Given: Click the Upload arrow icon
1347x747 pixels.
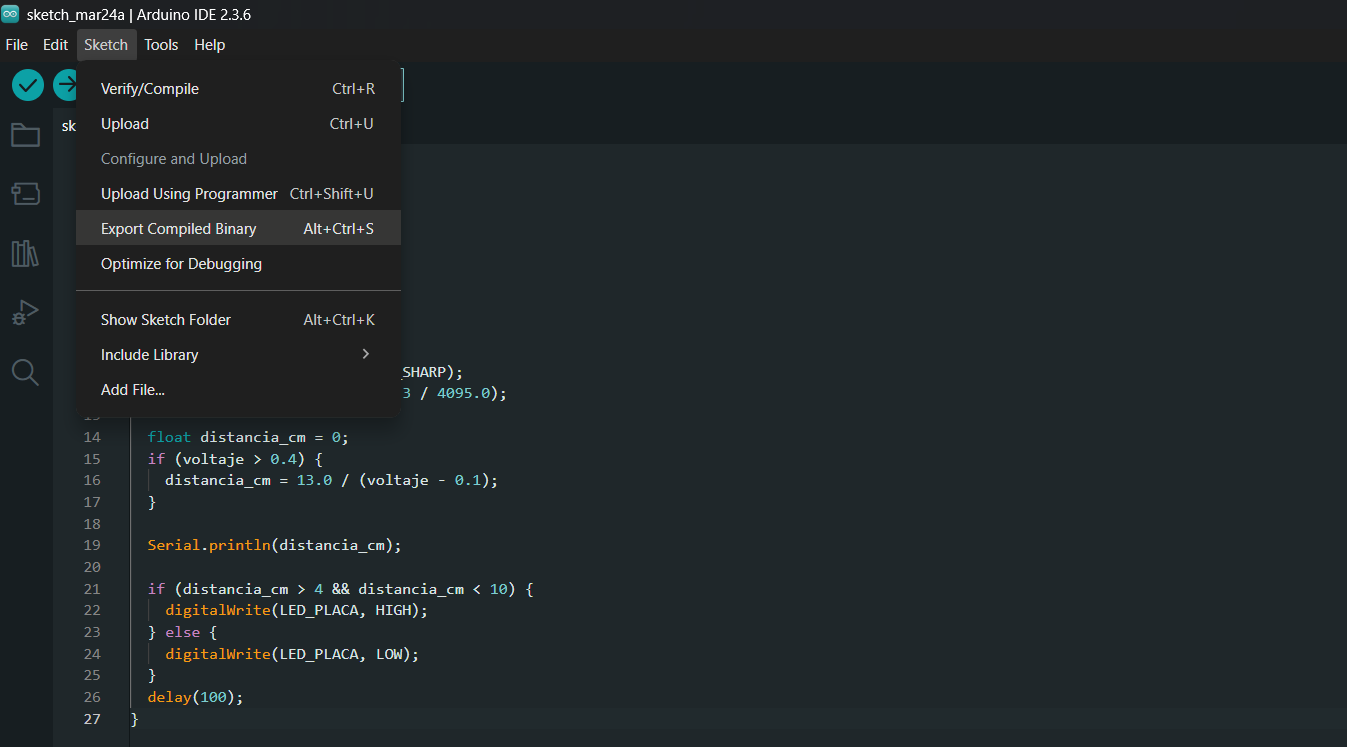Looking at the screenshot, I should (x=65, y=85).
